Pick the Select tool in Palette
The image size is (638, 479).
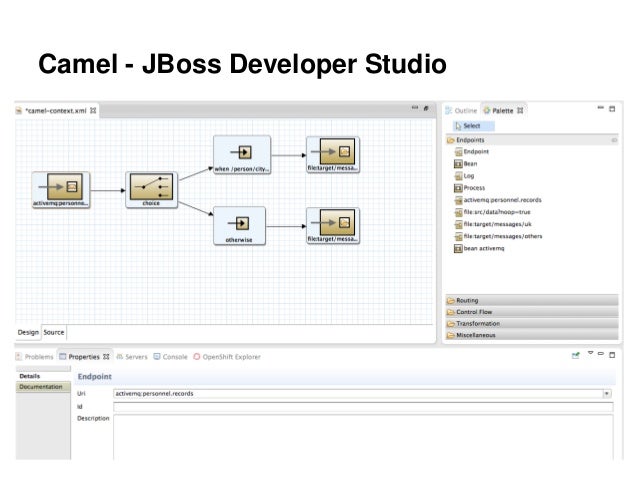[473, 126]
